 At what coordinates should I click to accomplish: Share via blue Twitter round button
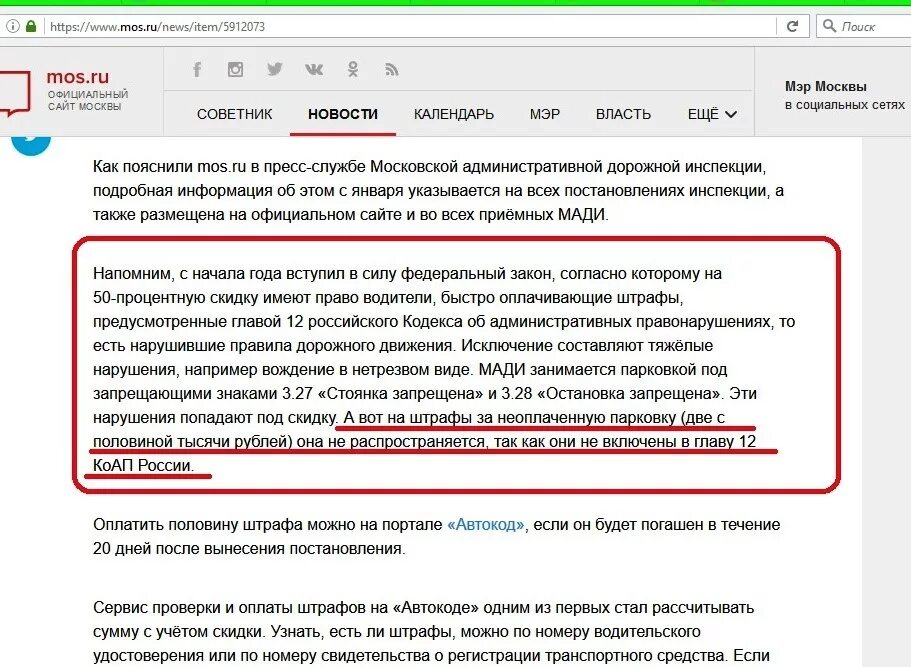click(31, 144)
